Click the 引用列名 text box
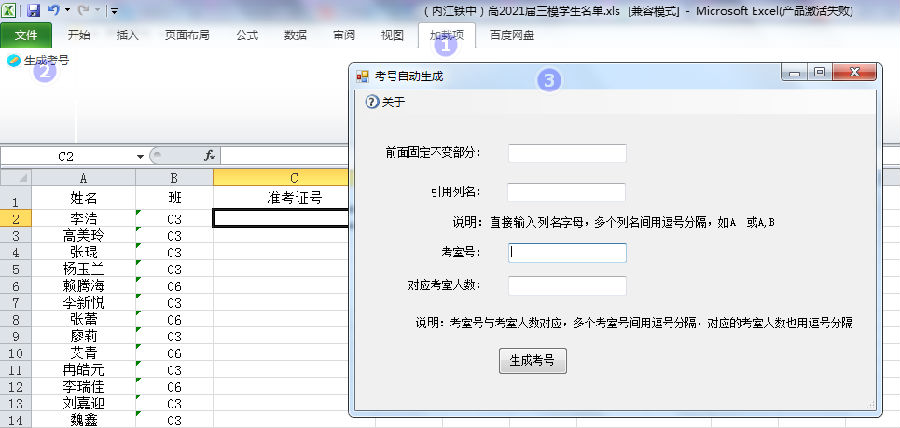The height and width of the screenshot is (428, 900). pyautogui.click(x=567, y=192)
